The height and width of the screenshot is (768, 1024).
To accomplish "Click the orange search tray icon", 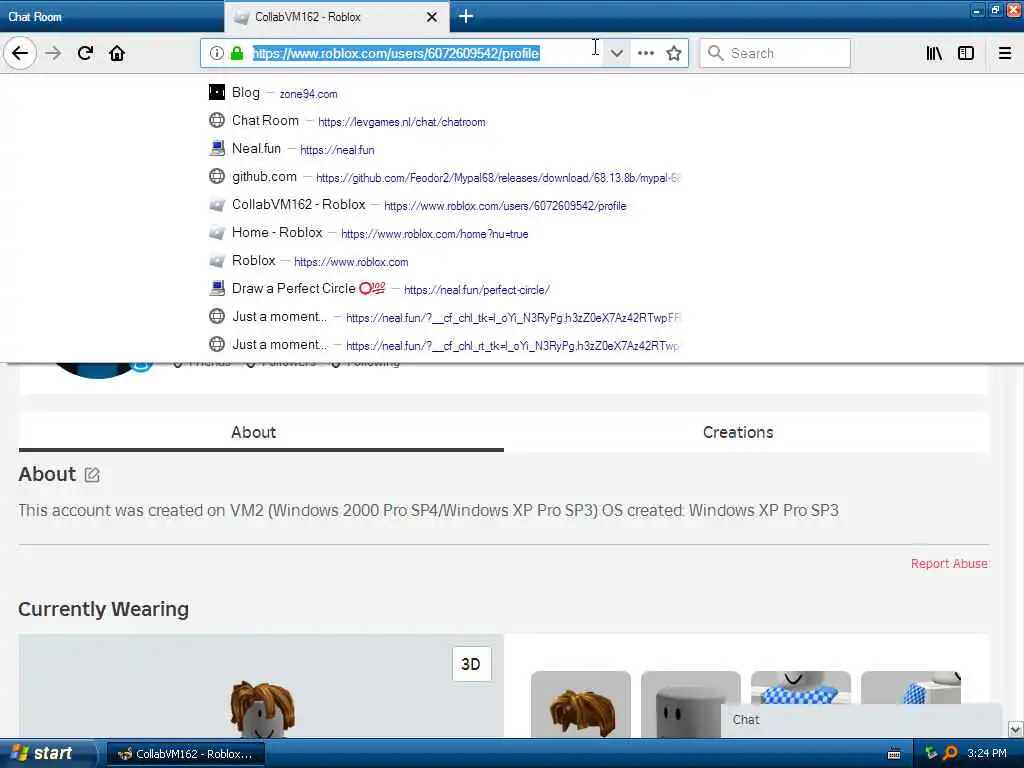I will point(950,753).
